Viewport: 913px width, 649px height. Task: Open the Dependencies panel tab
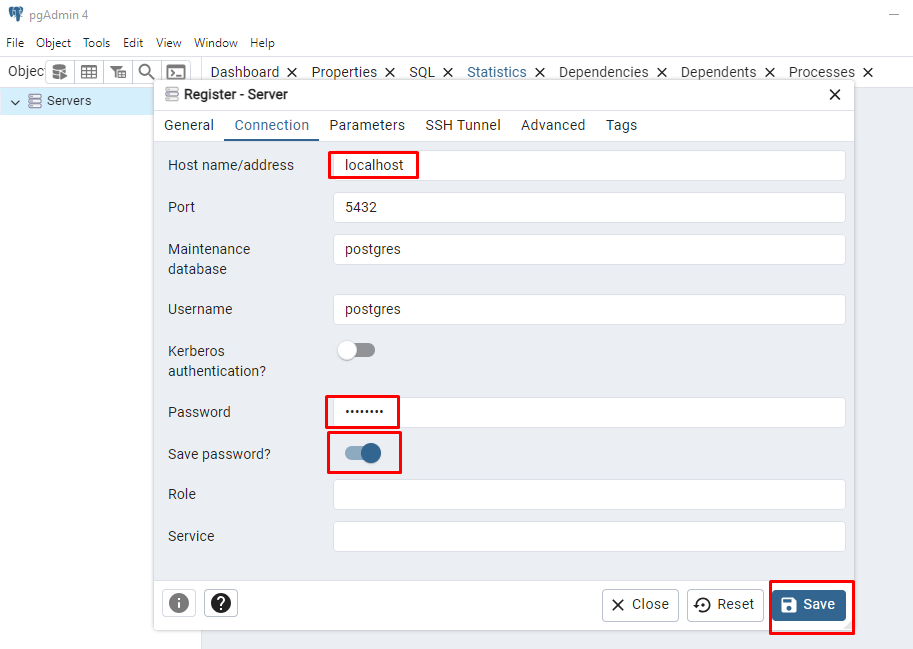(x=603, y=72)
